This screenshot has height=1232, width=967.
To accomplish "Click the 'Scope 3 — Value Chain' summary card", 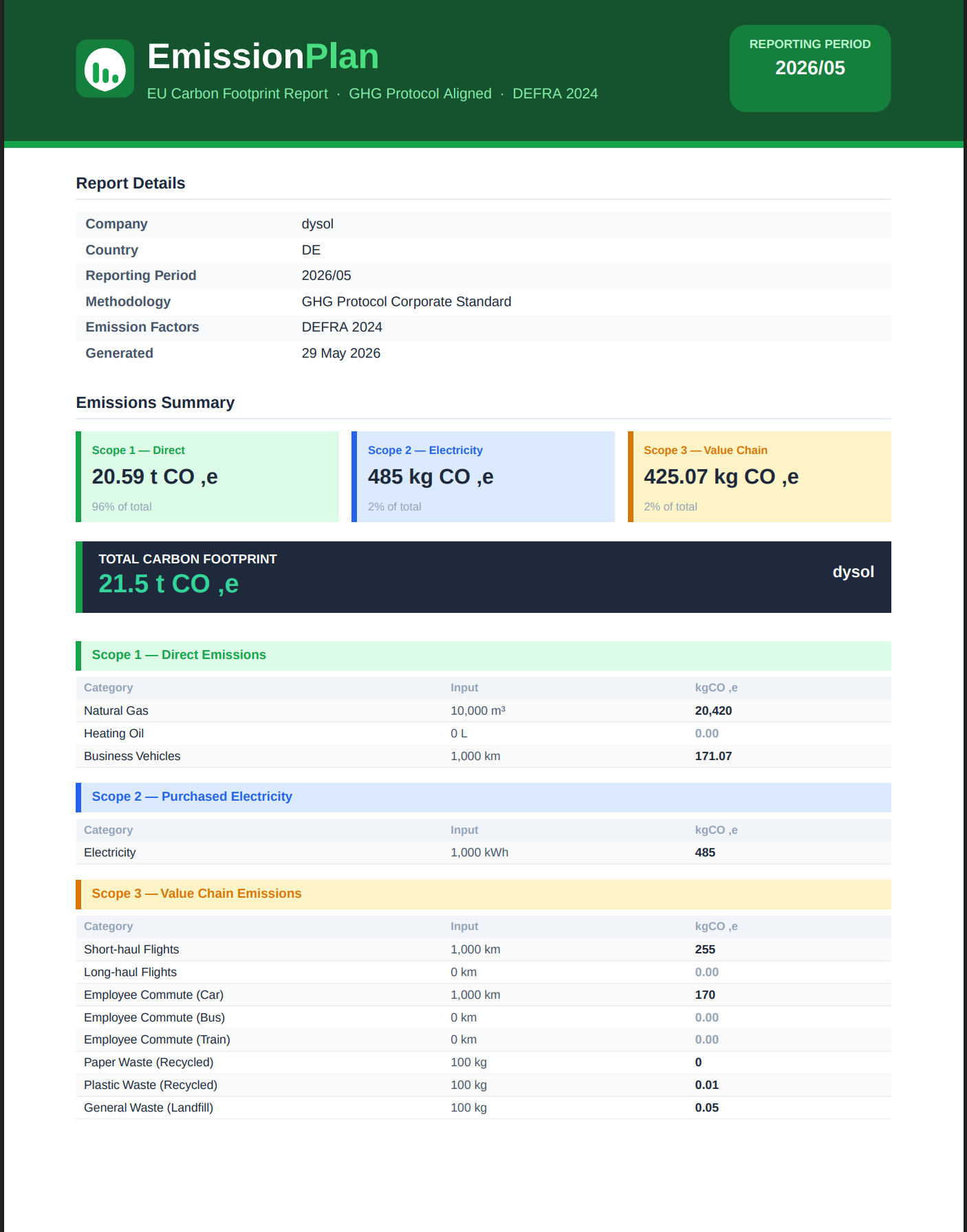I will (759, 477).
